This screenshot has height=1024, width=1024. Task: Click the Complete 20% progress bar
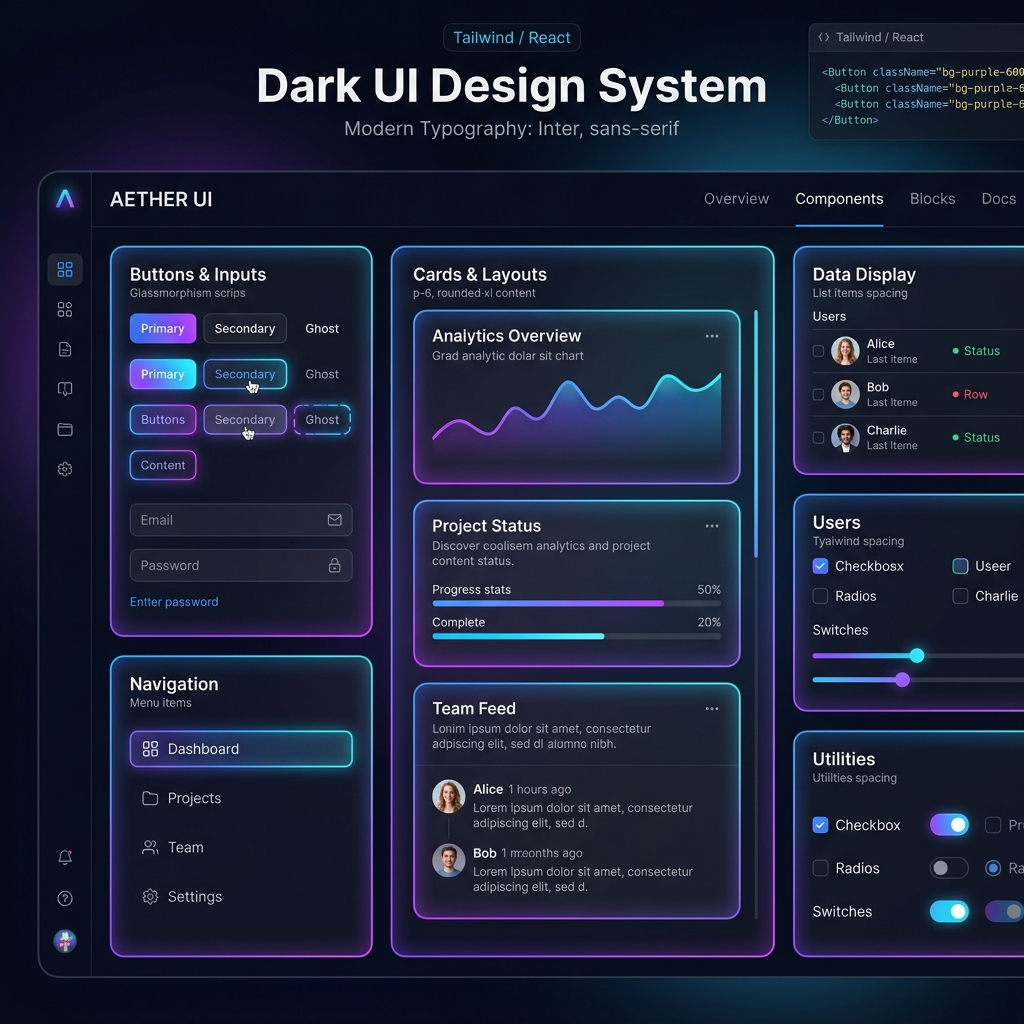[576, 636]
